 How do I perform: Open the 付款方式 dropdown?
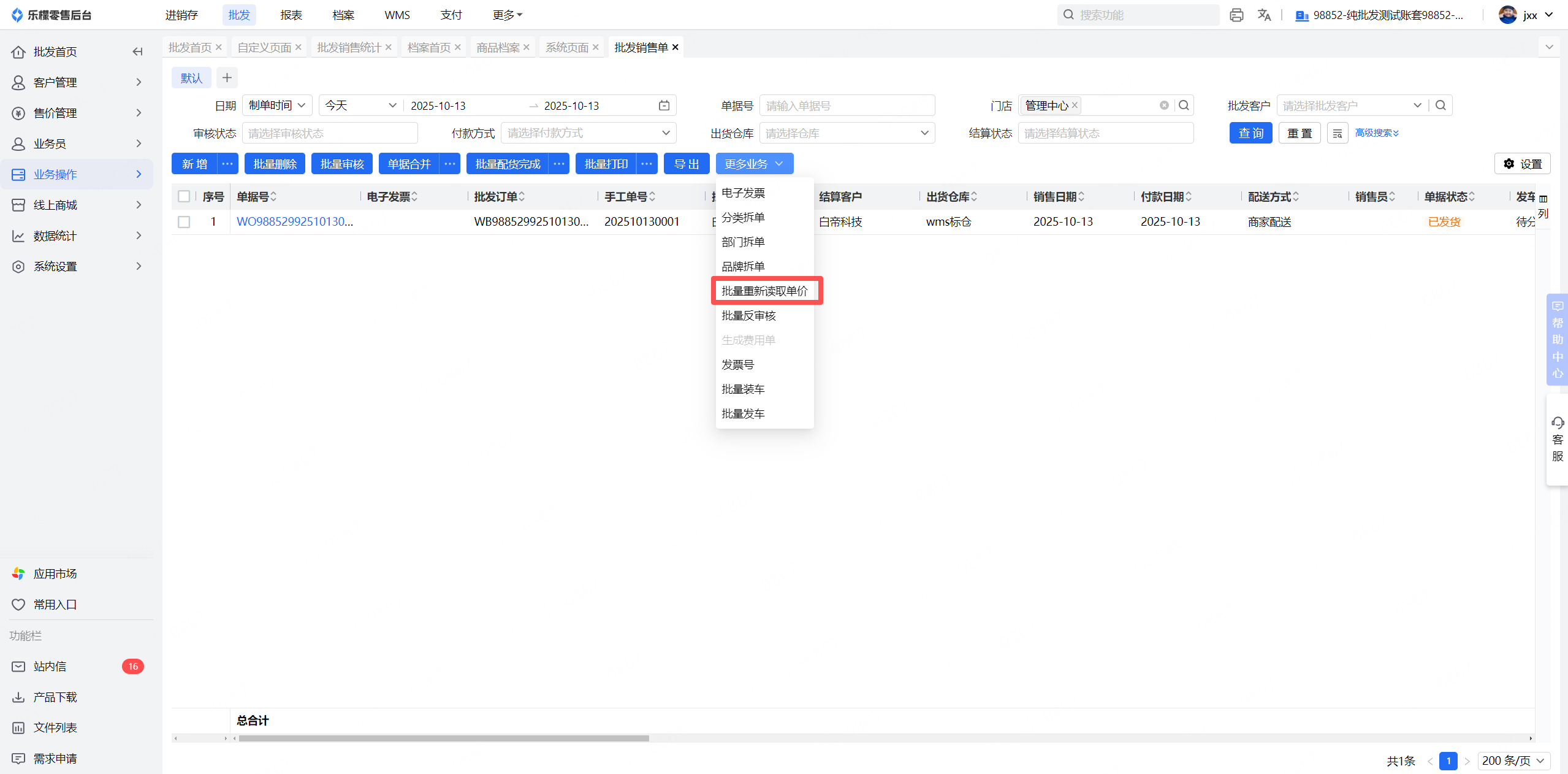coord(588,133)
